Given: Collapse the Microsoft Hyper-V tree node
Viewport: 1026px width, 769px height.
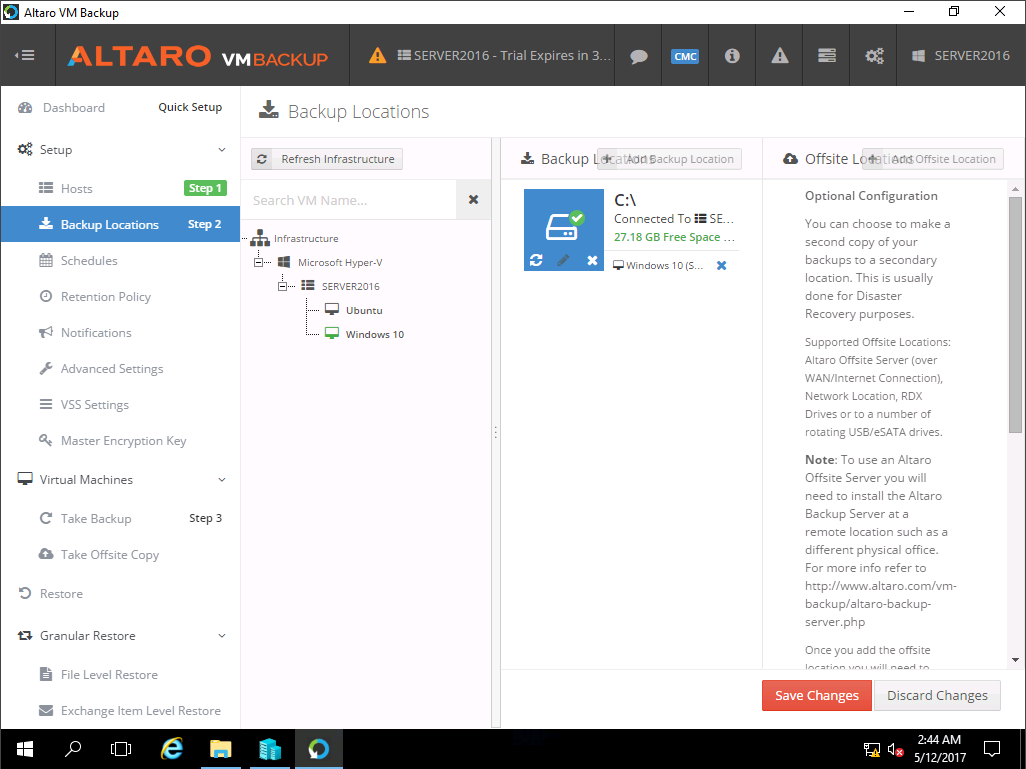Looking at the screenshot, I should pyautogui.click(x=258, y=262).
